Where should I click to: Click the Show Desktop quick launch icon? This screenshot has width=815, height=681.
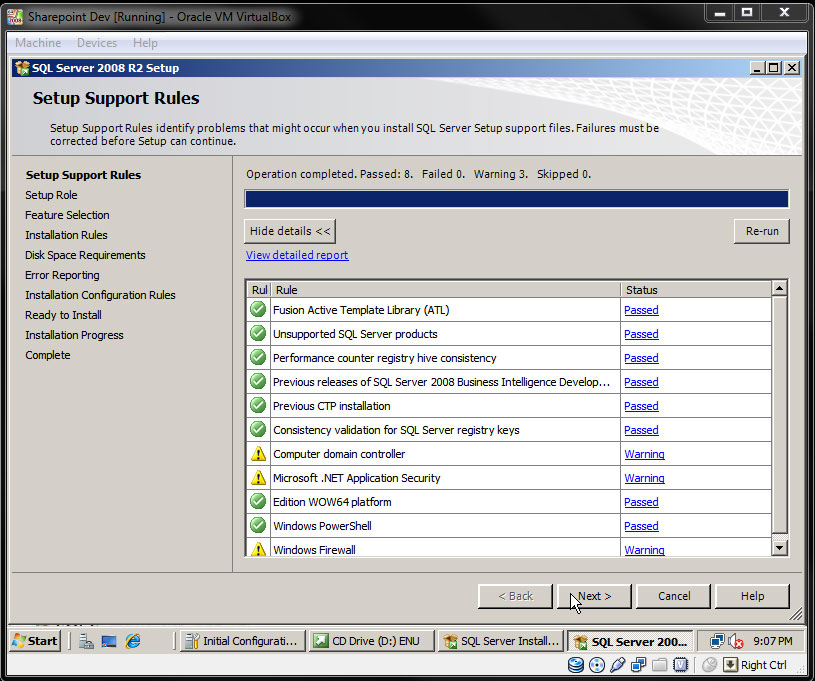[109, 641]
